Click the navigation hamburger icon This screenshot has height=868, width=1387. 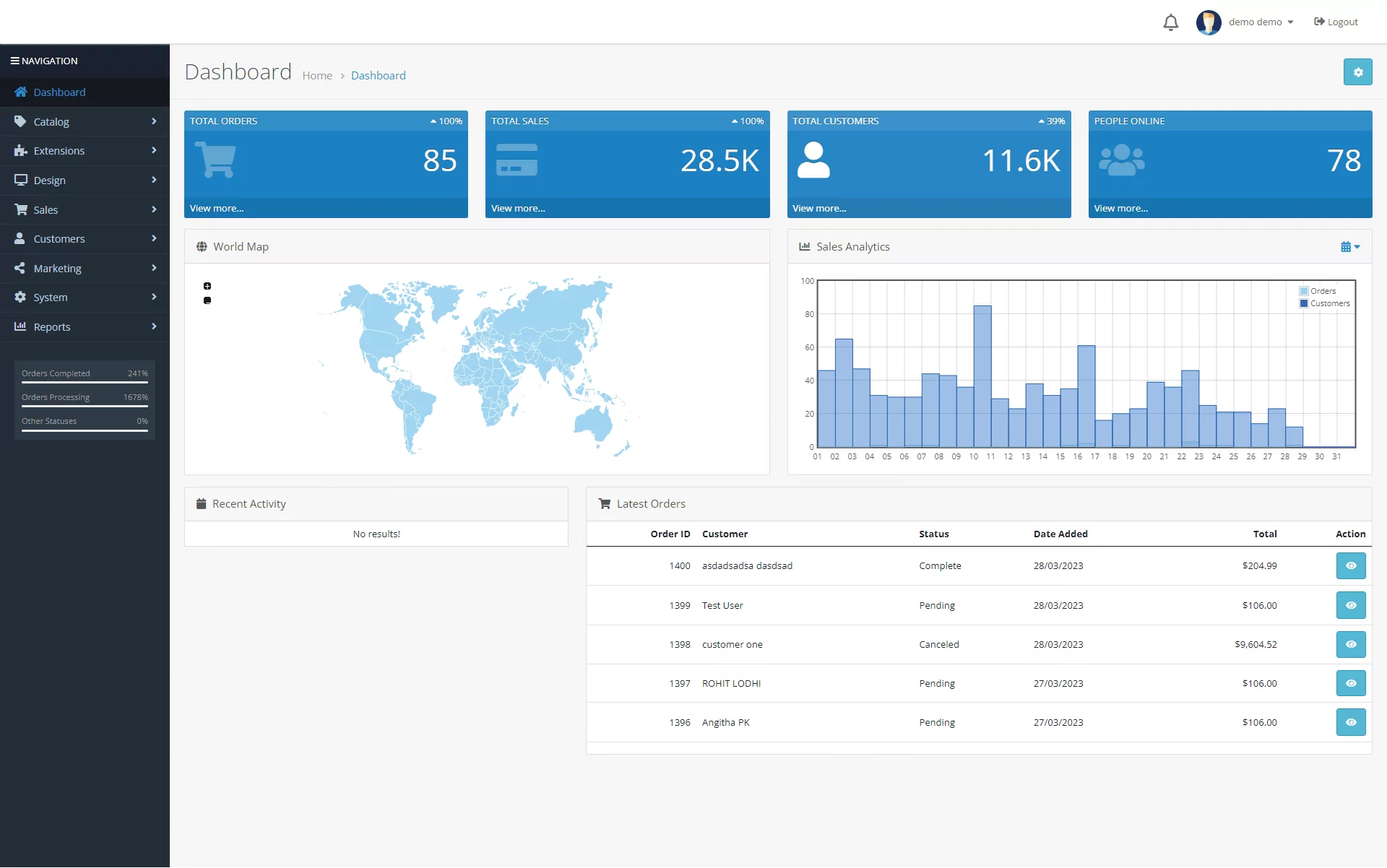[x=14, y=61]
